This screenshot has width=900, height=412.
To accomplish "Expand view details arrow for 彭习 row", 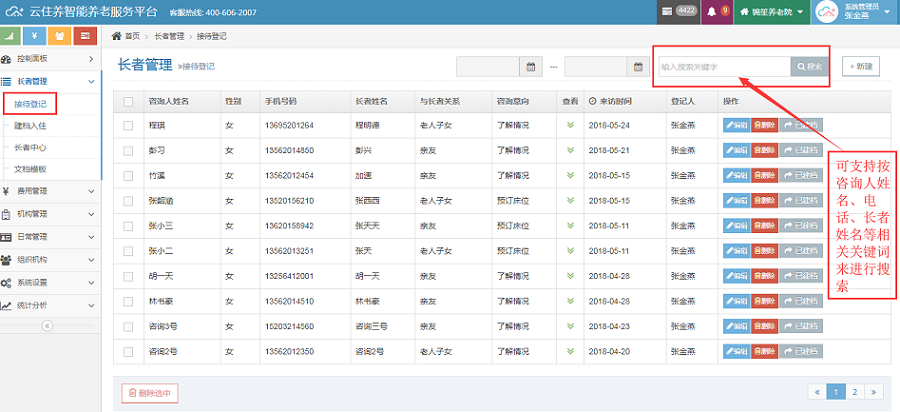I will click(570, 151).
